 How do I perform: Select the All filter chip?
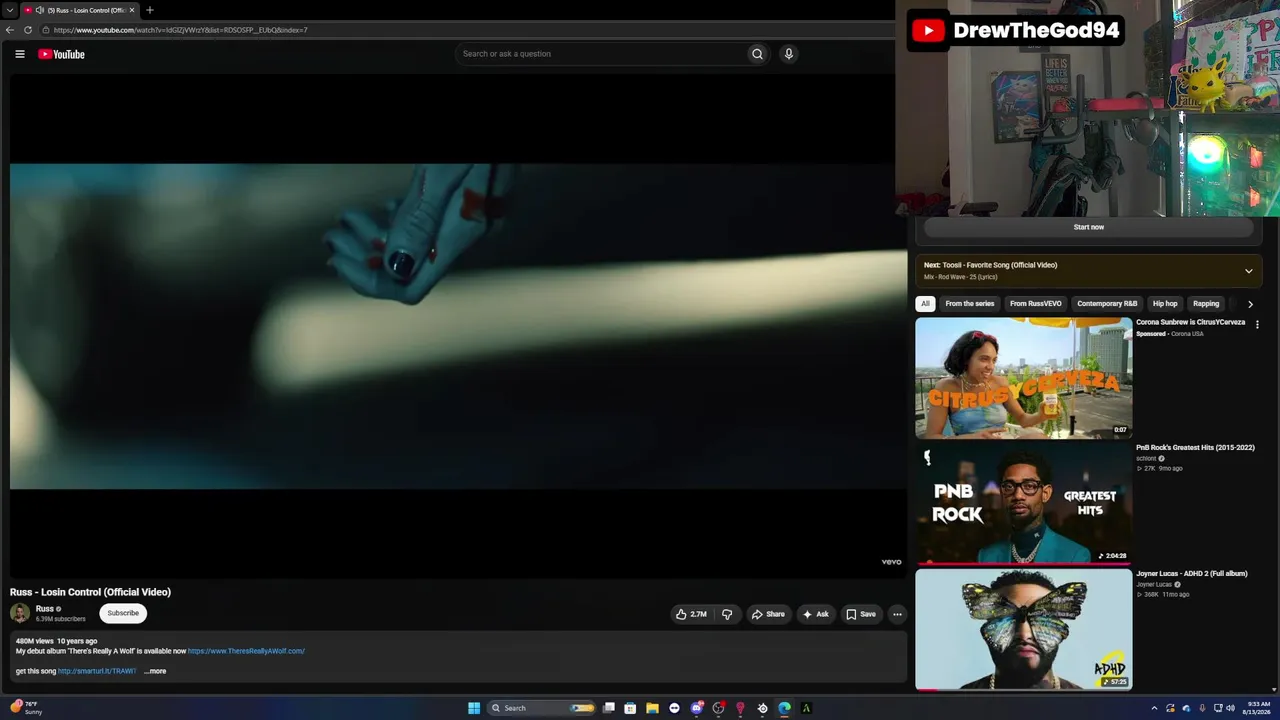click(x=925, y=304)
